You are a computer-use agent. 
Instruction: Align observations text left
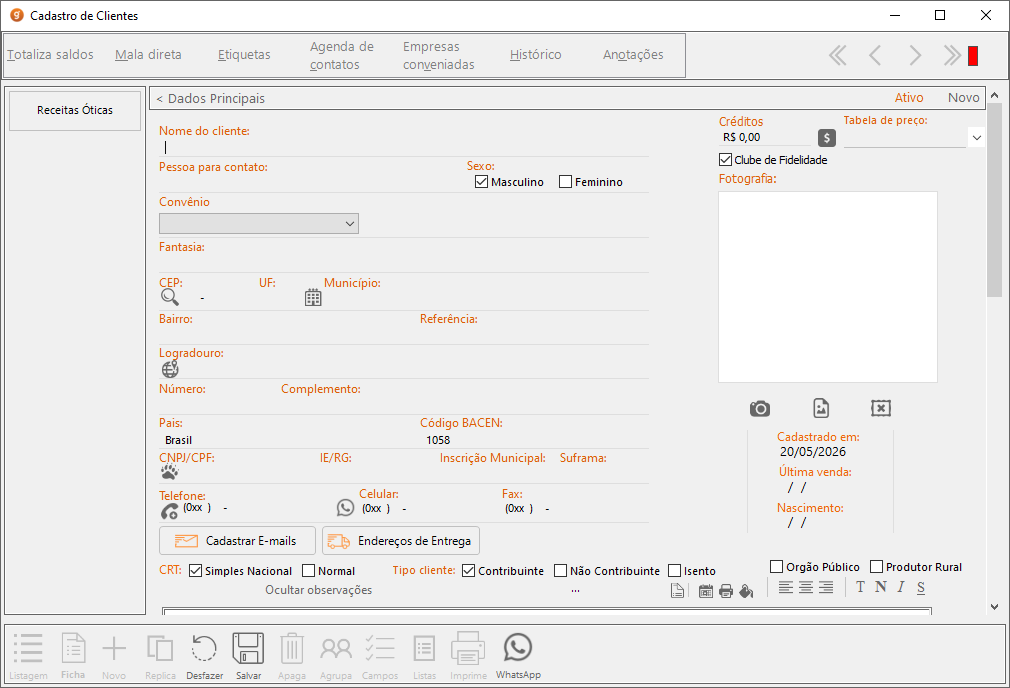(x=785, y=587)
